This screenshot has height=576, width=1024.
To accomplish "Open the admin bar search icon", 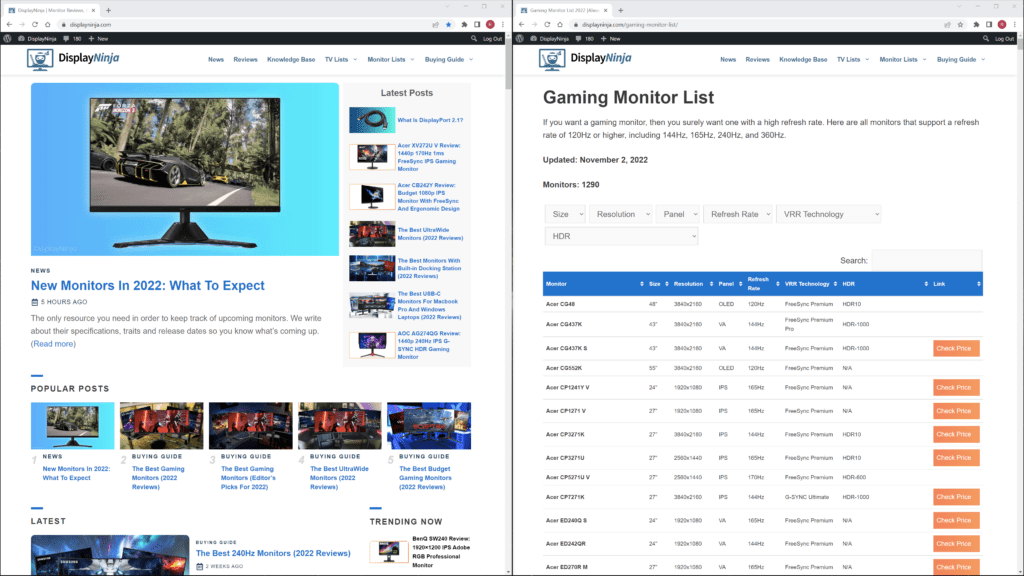I will [474, 38].
